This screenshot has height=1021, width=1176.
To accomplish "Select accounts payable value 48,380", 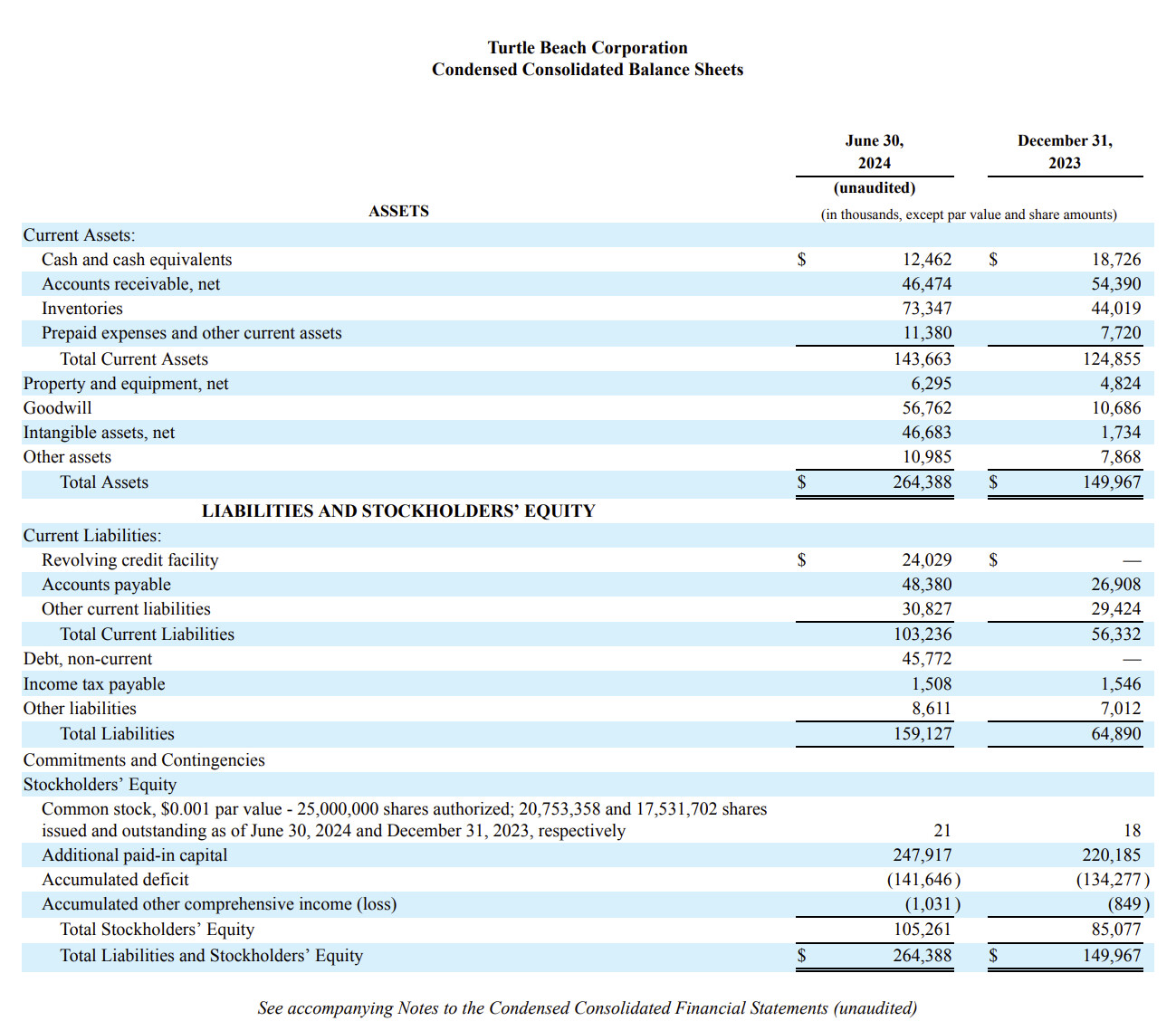I will pyautogui.click(x=927, y=585).
